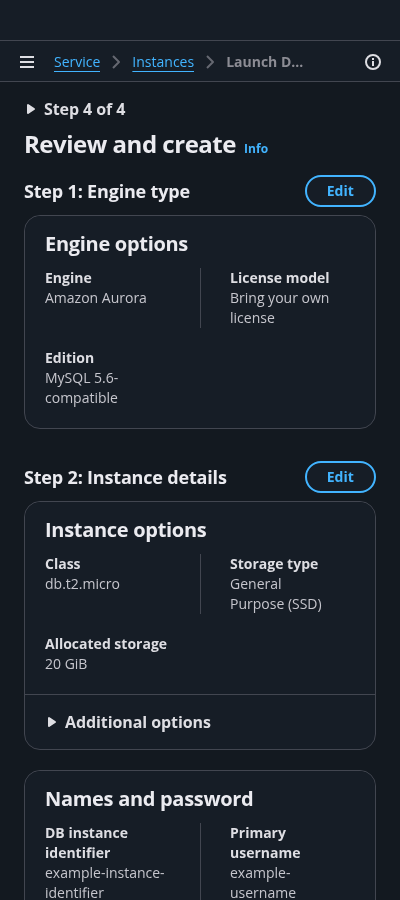Click the Amazon Aurora engine value
The height and width of the screenshot is (900, 400).
[x=96, y=298]
